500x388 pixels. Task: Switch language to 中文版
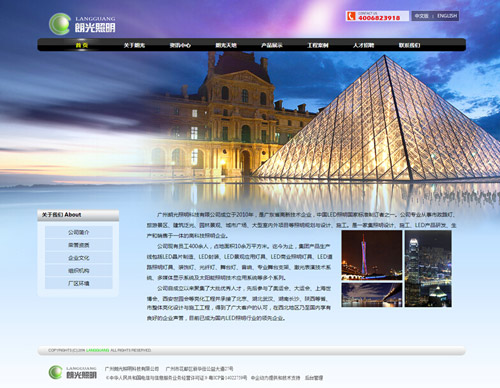pyautogui.click(x=421, y=16)
